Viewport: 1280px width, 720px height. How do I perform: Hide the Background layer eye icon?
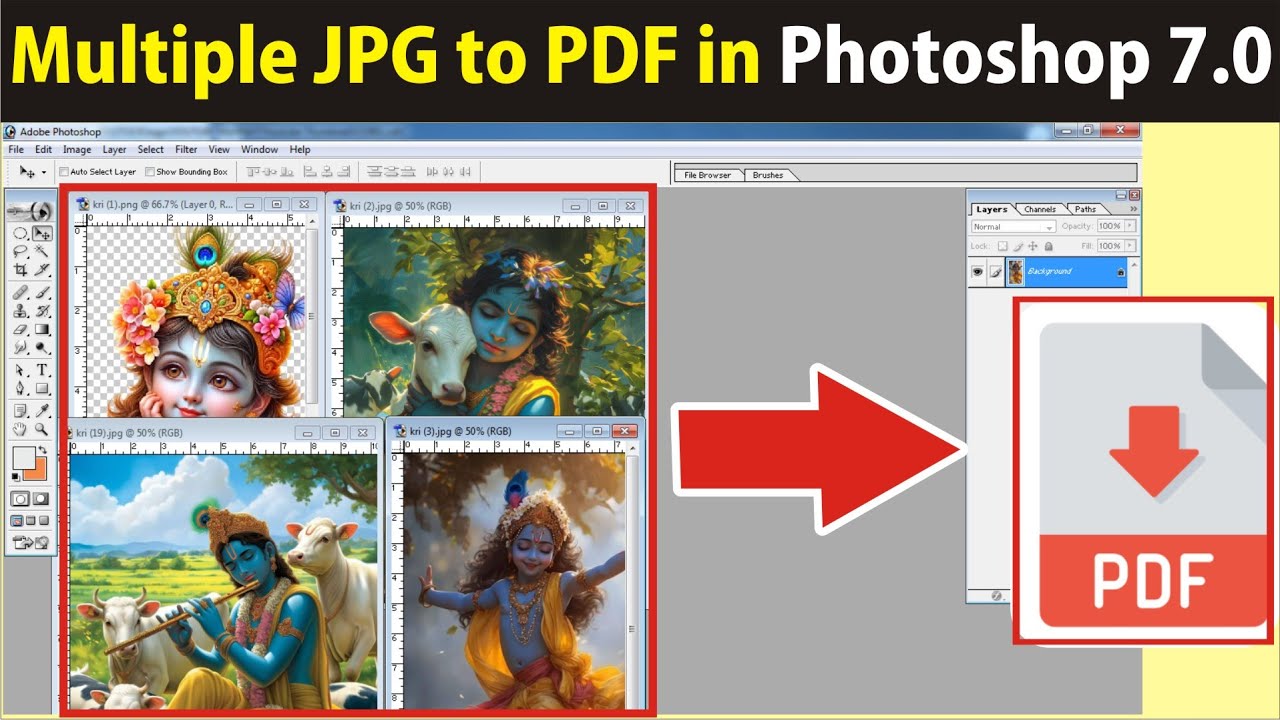(978, 271)
